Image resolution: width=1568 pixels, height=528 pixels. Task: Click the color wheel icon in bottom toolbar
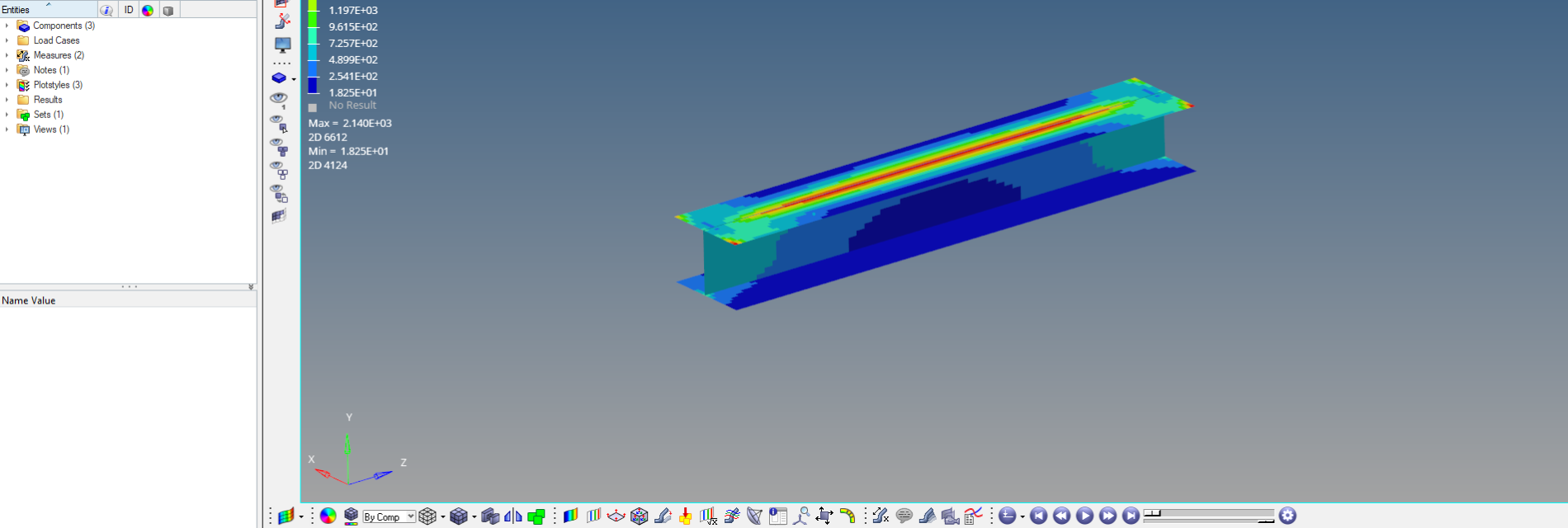click(x=328, y=516)
